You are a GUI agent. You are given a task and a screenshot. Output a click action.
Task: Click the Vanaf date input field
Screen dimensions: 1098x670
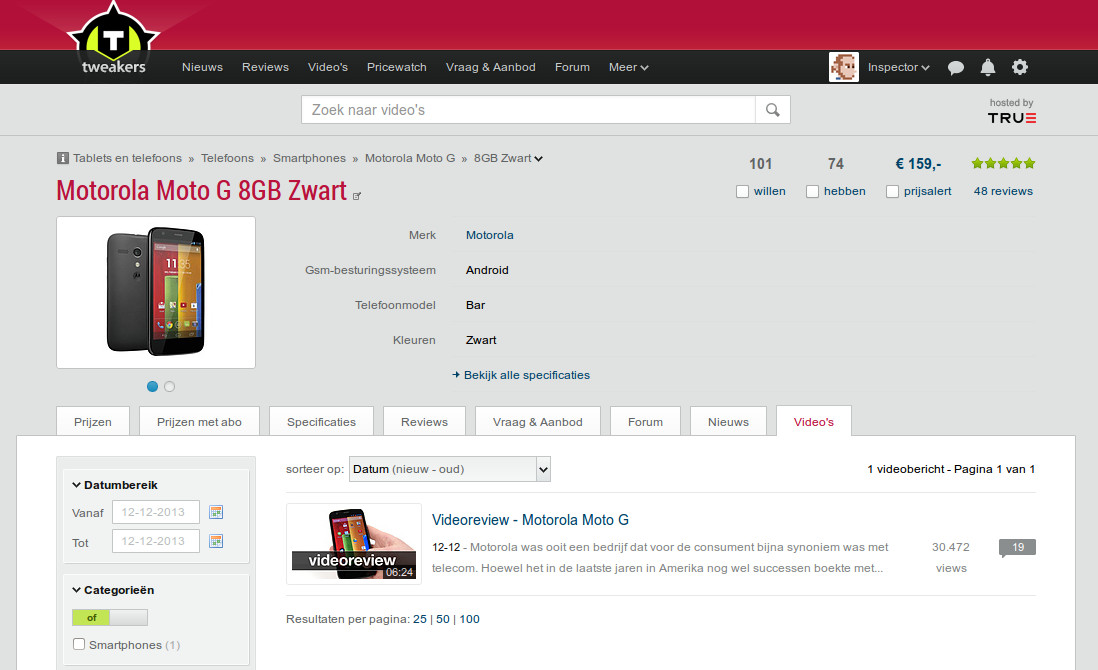tap(155, 512)
